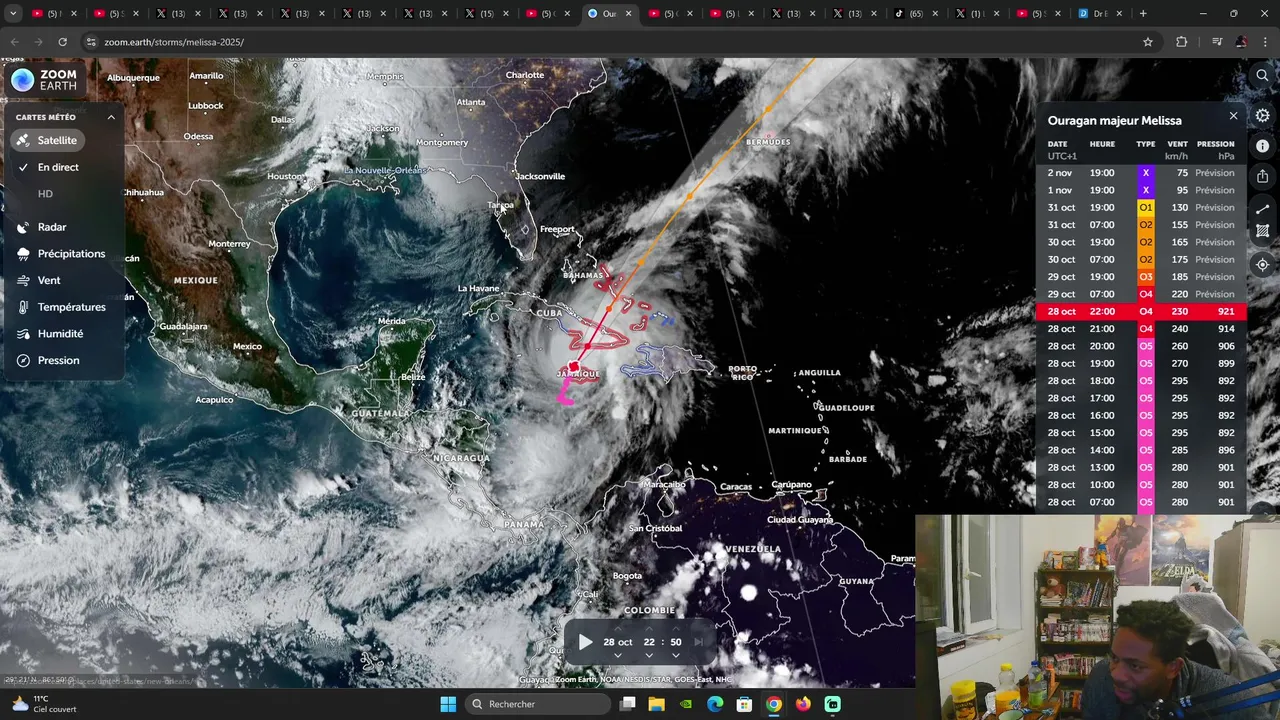The image size is (1280, 720).
Task: Select the measure distance tool
Action: pyautogui.click(x=1263, y=210)
